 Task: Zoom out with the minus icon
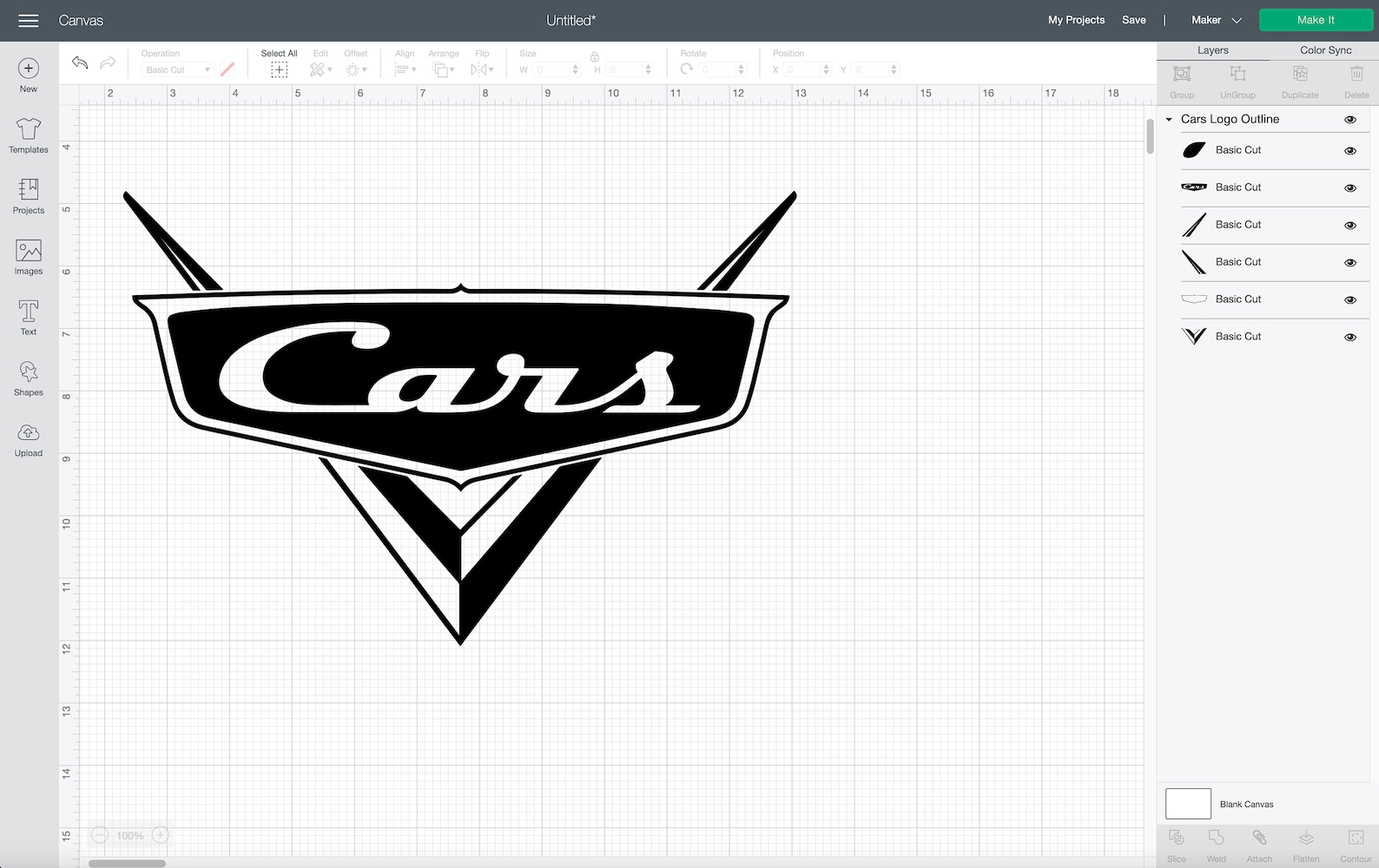tap(100, 835)
